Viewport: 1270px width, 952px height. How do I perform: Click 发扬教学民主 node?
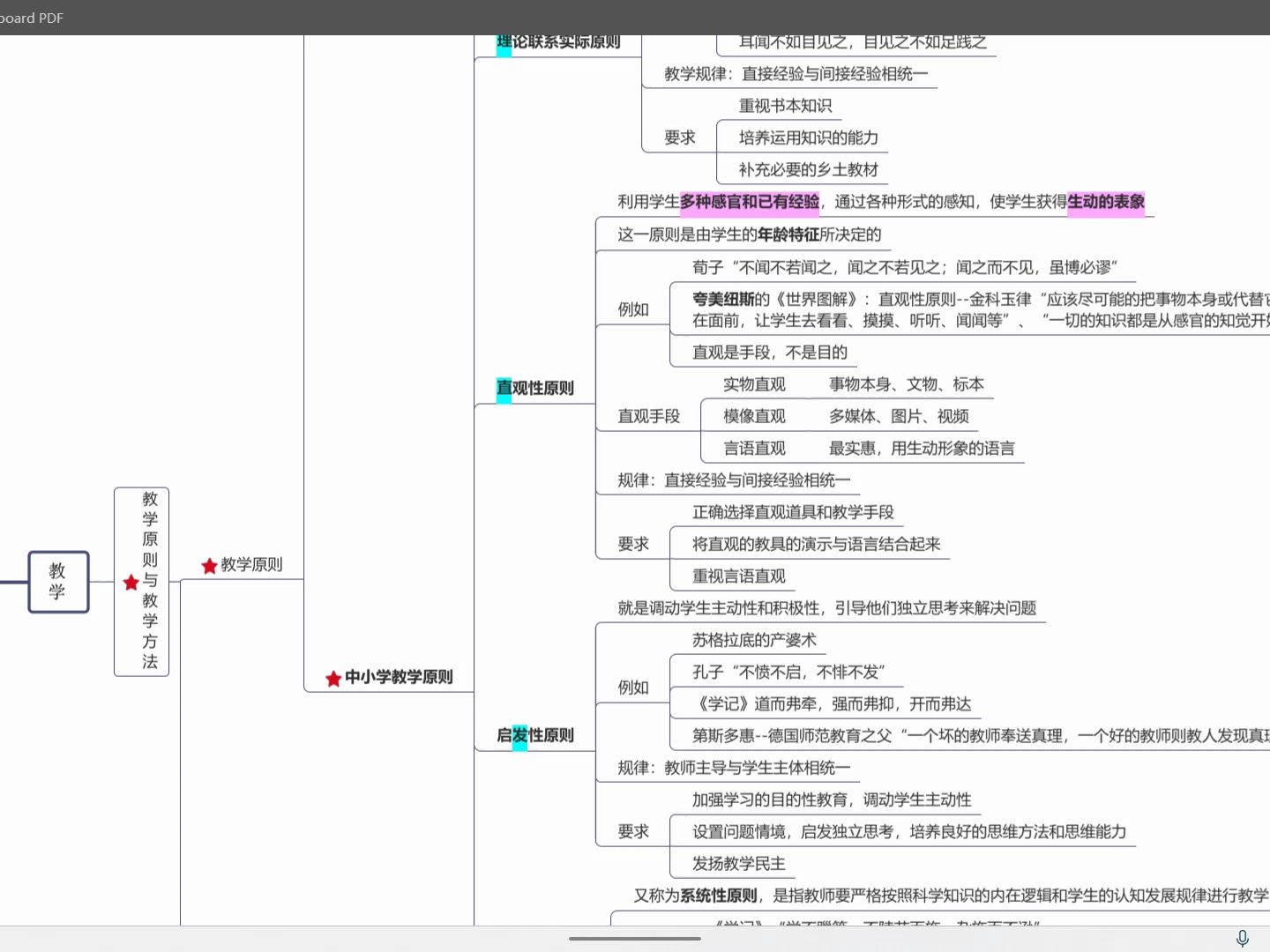[739, 864]
